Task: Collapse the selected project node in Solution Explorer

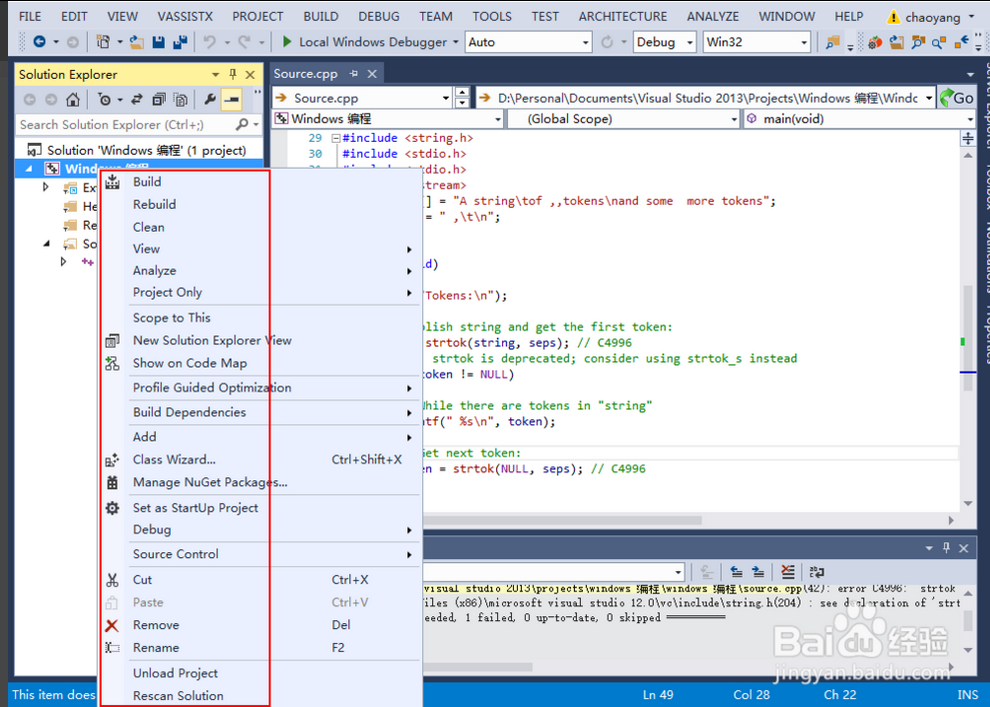Action: pos(29,169)
